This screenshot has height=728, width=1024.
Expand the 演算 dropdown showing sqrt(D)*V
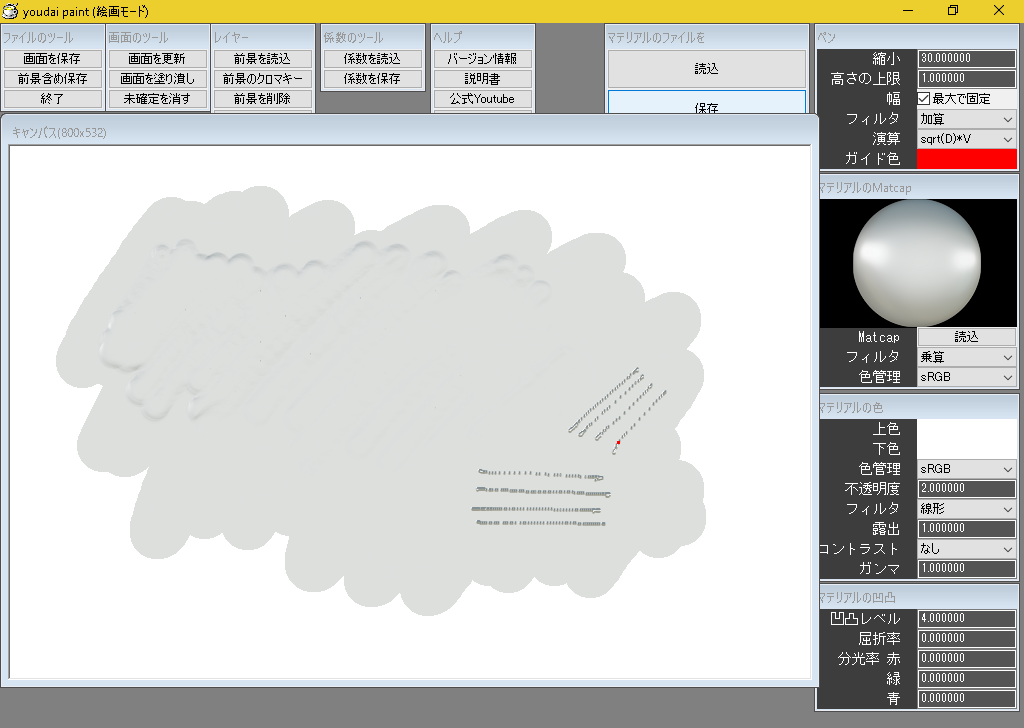pos(966,139)
